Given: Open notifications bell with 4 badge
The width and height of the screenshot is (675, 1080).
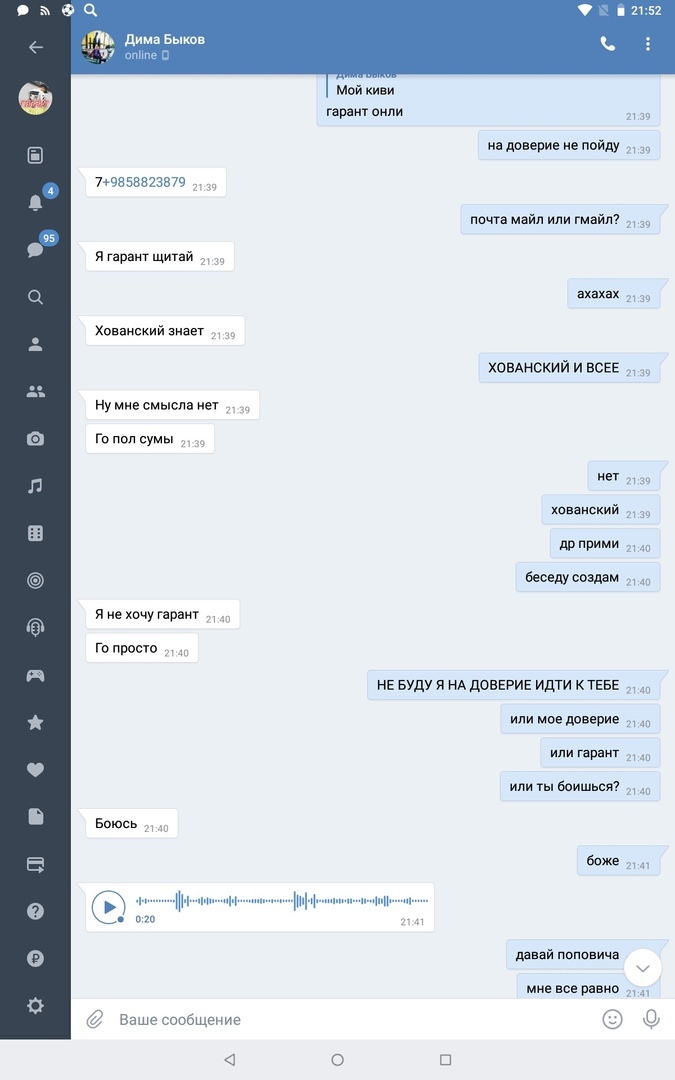Looking at the screenshot, I should coord(35,202).
